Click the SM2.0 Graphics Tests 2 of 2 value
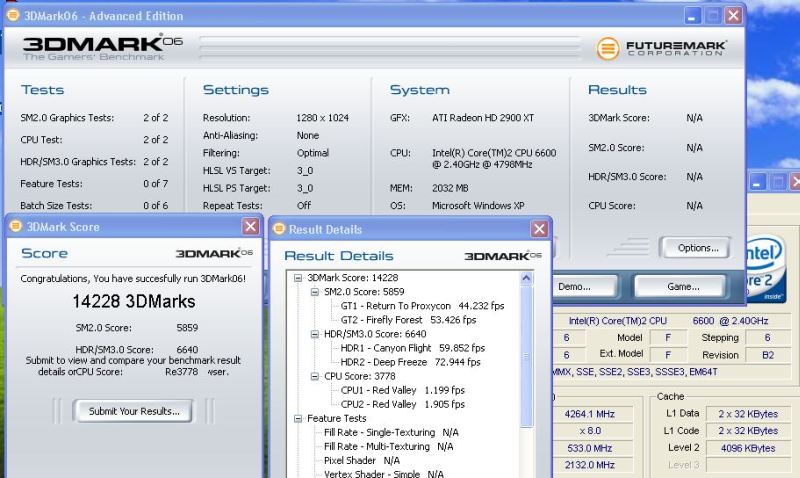Screen dimensions: 800x478 pos(156,118)
